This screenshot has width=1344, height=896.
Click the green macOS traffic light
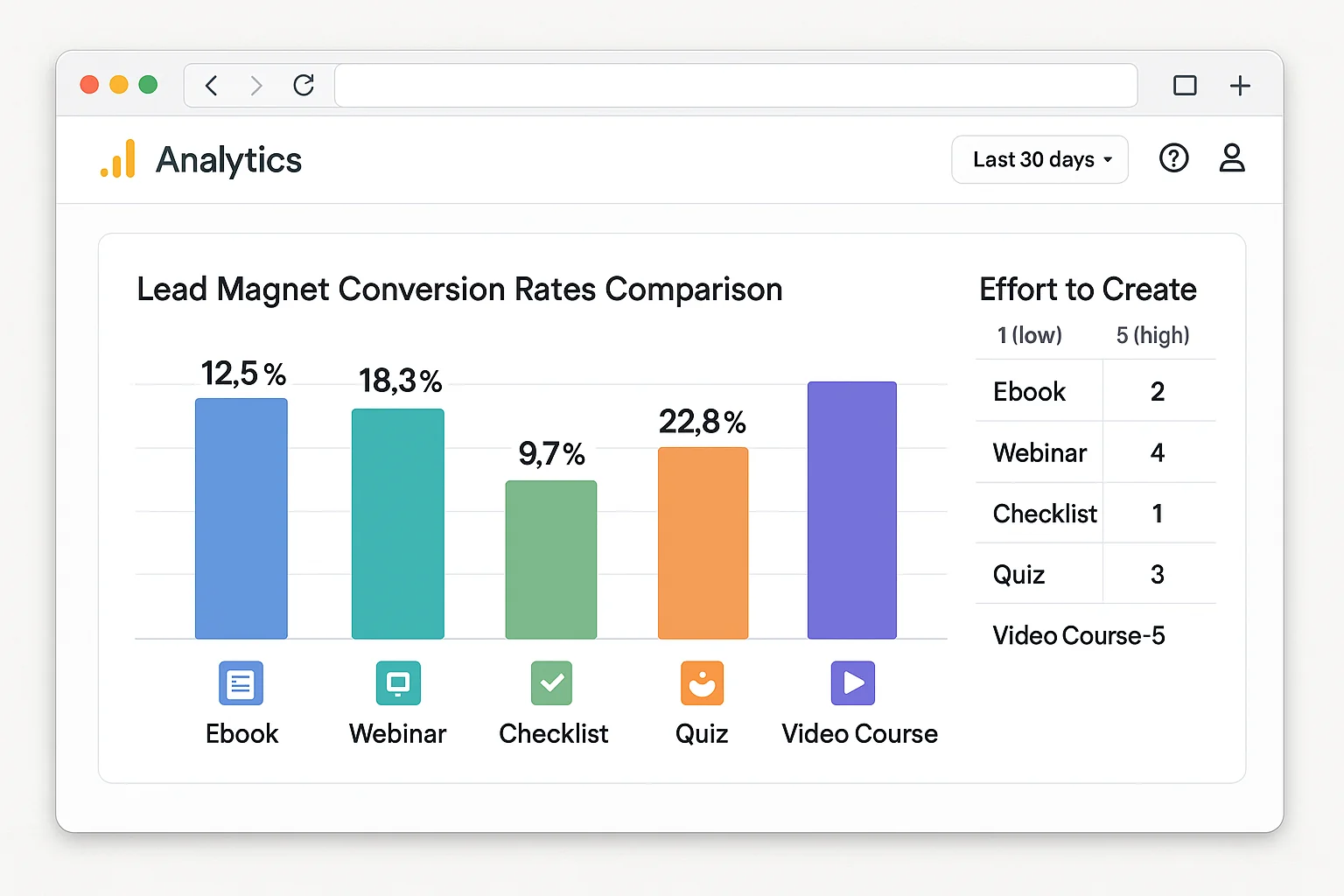(x=149, y=84)
